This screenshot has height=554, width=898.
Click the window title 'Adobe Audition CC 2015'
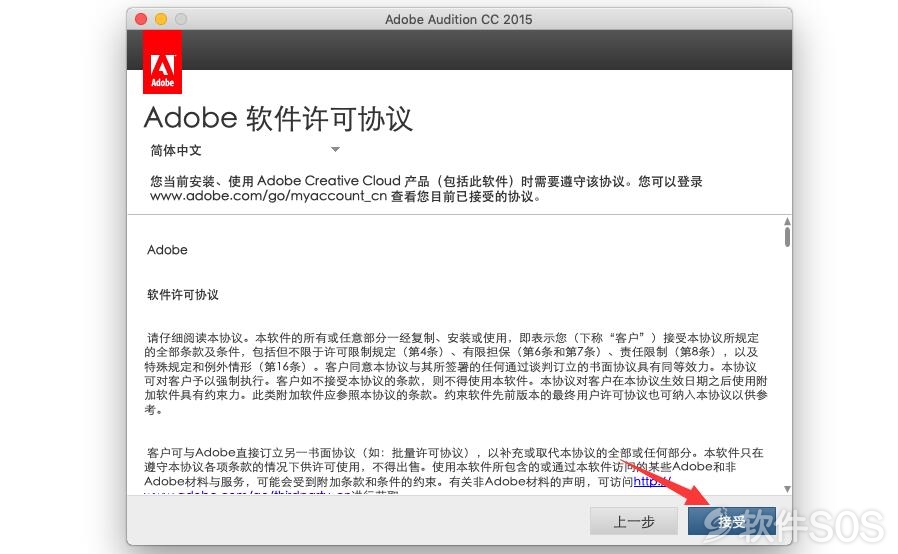(x=459, y=19)
